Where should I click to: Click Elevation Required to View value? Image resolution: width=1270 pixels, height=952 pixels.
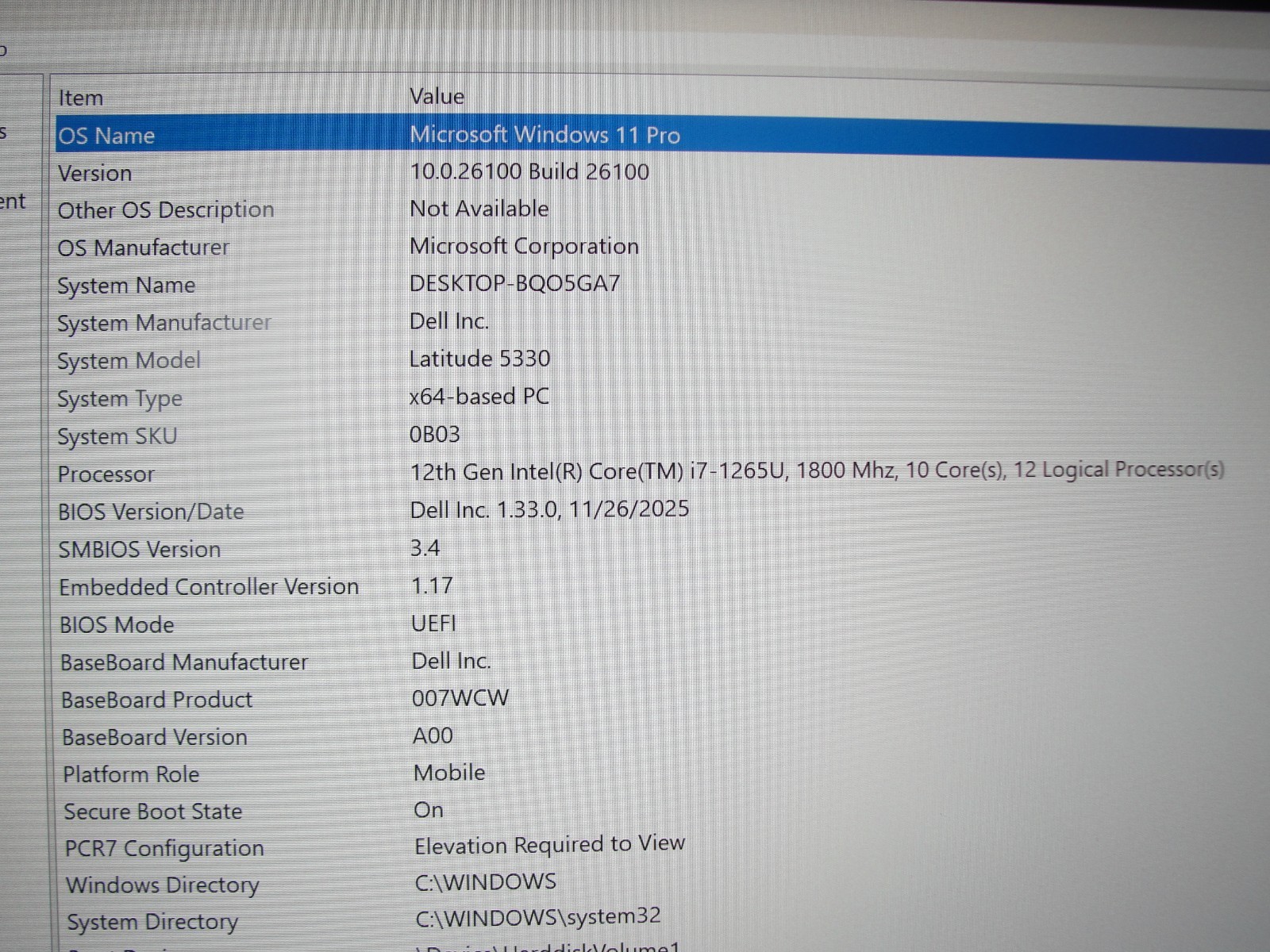549,845
